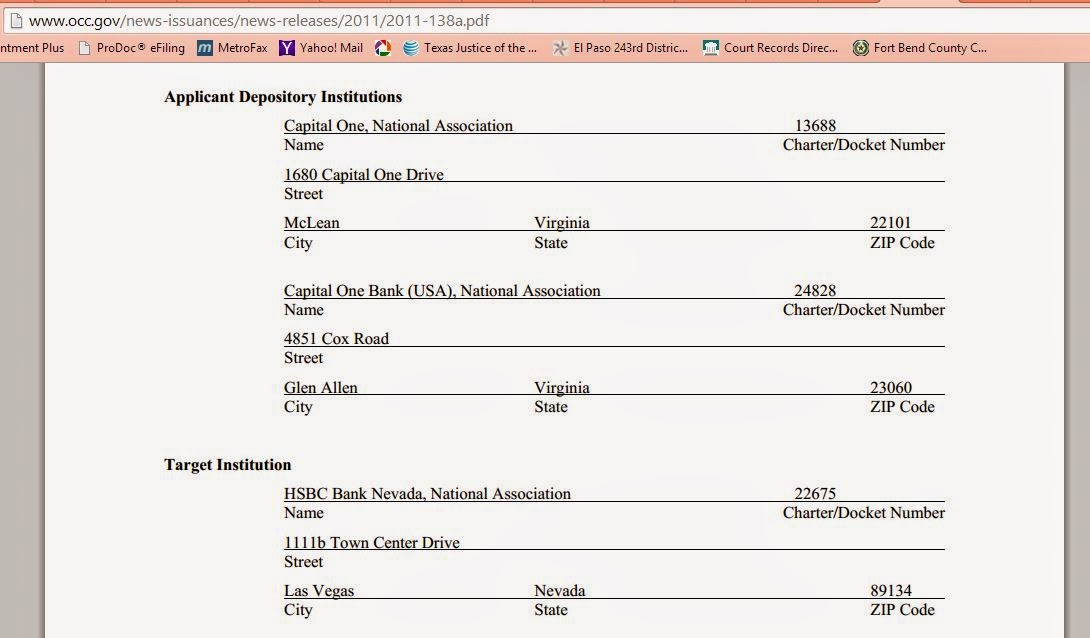The image size is (1090, 638).
Task: Click the city 'McLean'
Action: 311,223
